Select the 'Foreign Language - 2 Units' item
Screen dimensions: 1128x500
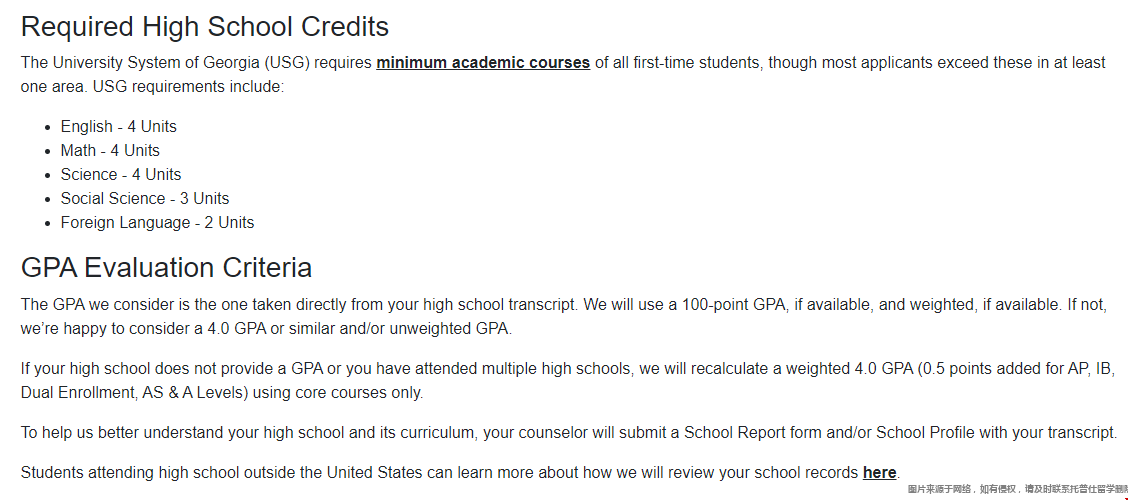(158, 222)
